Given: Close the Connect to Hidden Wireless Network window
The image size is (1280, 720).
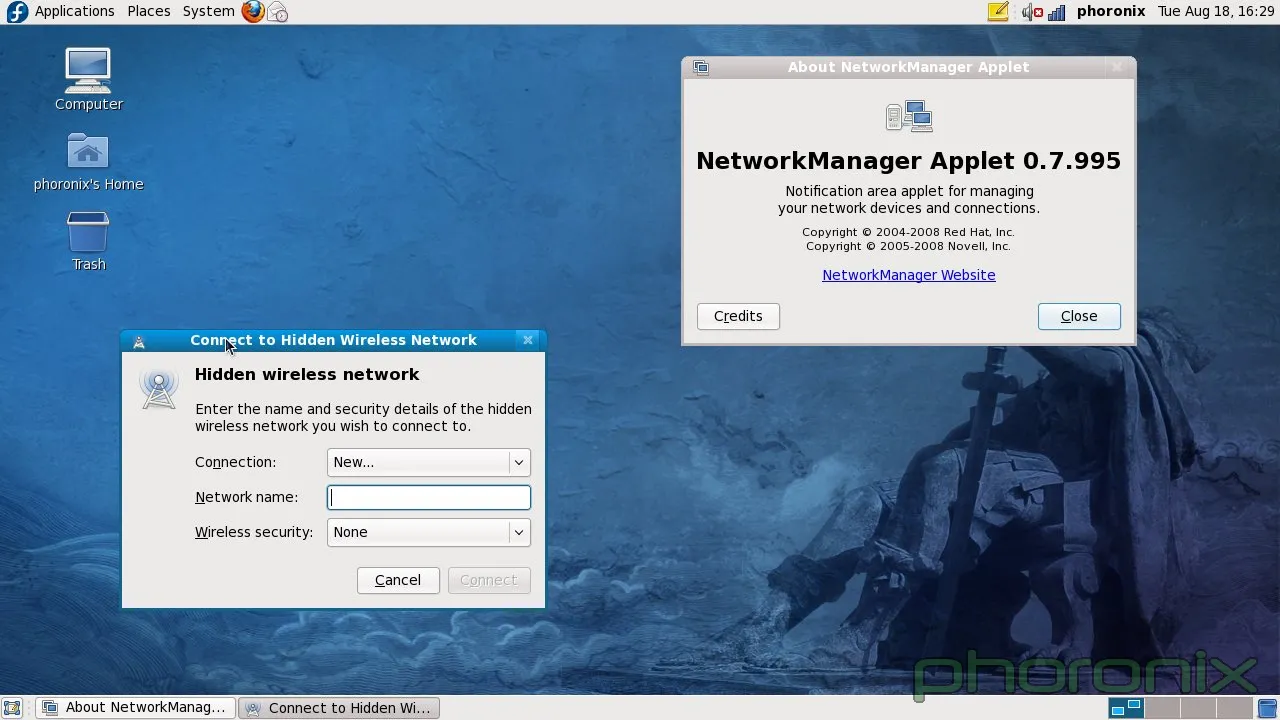Looking at the screenshot, I should click(528, 340).
